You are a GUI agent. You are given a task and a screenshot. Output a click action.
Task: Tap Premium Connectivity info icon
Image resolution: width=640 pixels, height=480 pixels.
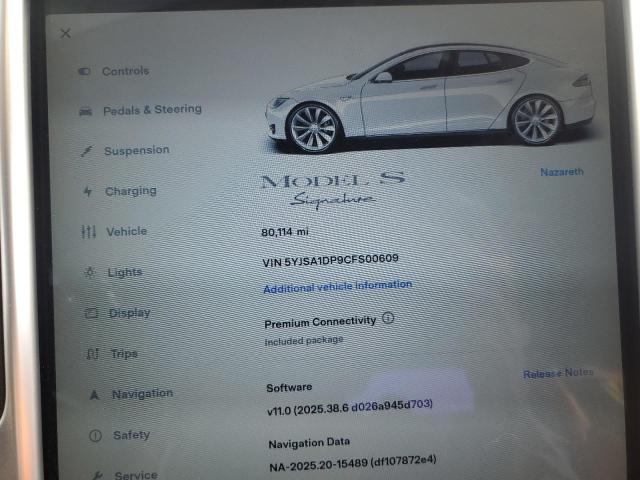388,319
